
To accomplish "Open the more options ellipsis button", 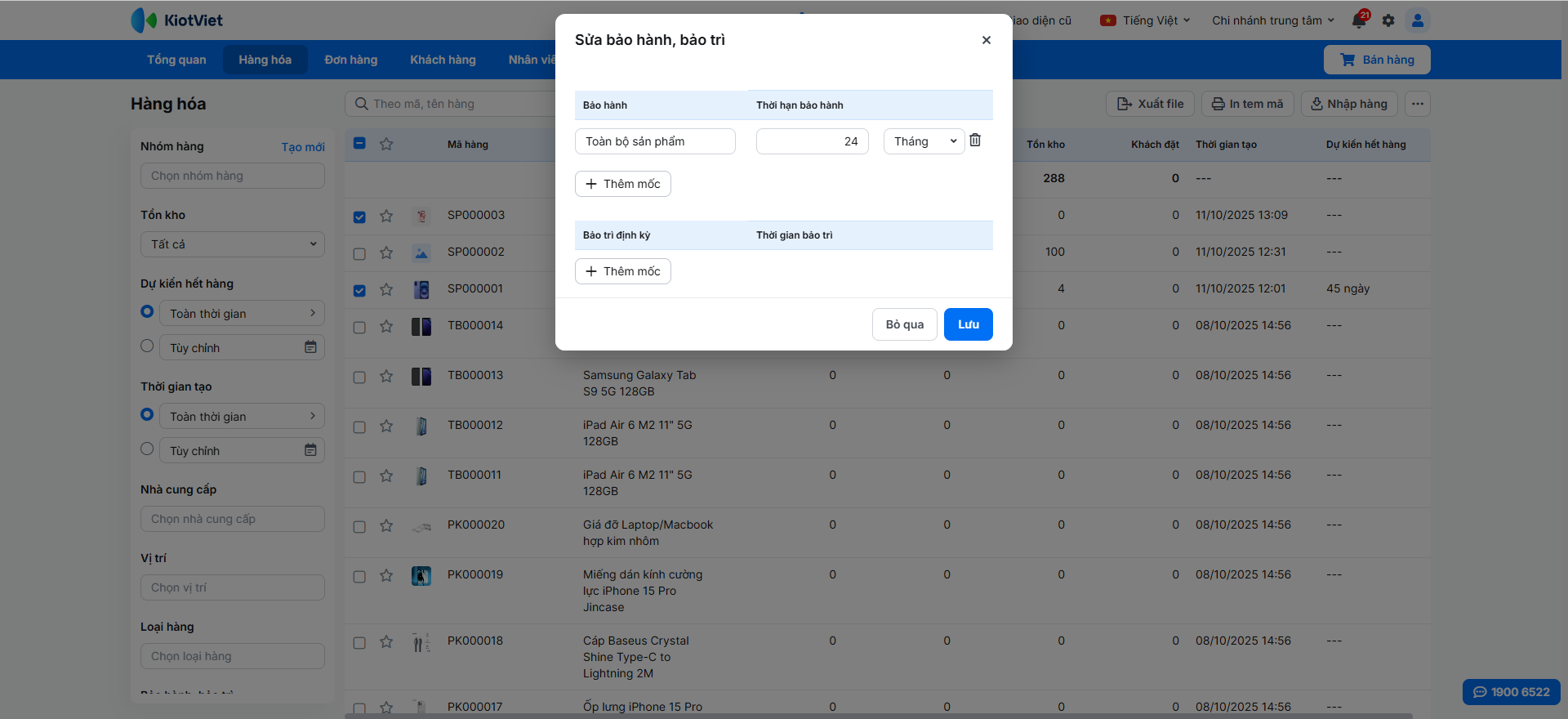I will coord(1418,104).
